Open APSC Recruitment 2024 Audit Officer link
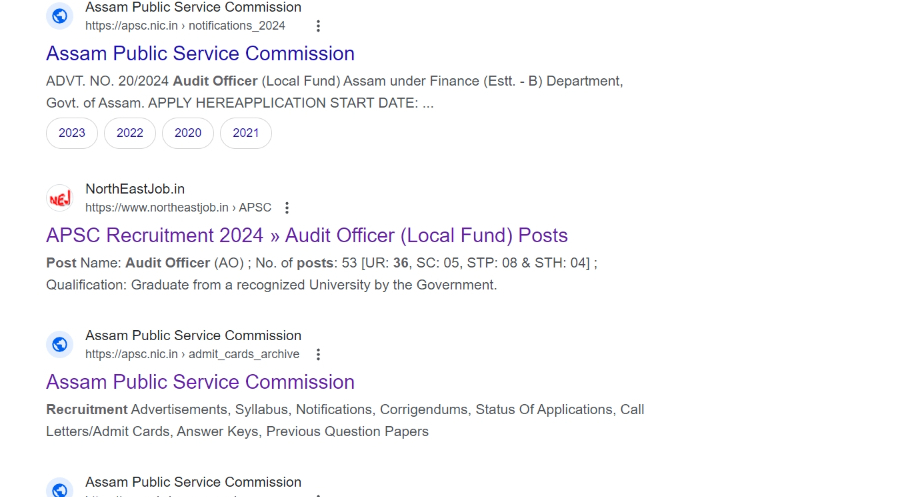This screenshot has width=917, height=497. coord(307,235)
